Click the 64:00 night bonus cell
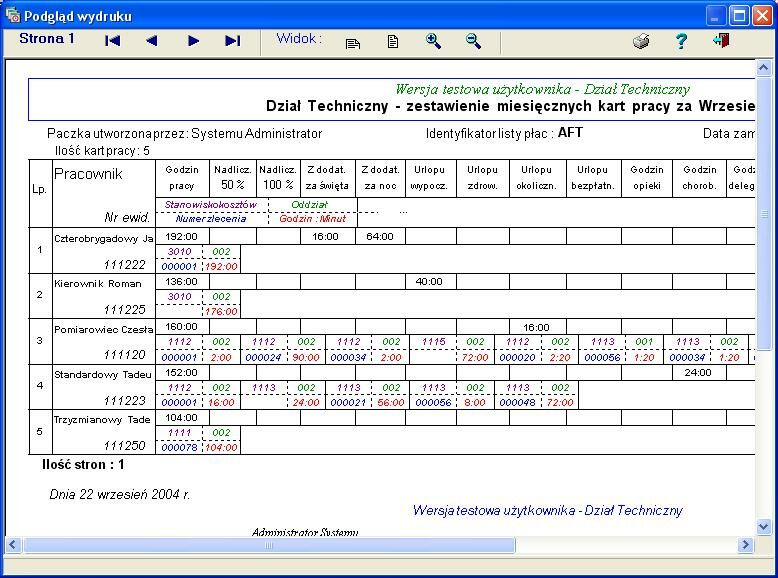 [380, 237]
